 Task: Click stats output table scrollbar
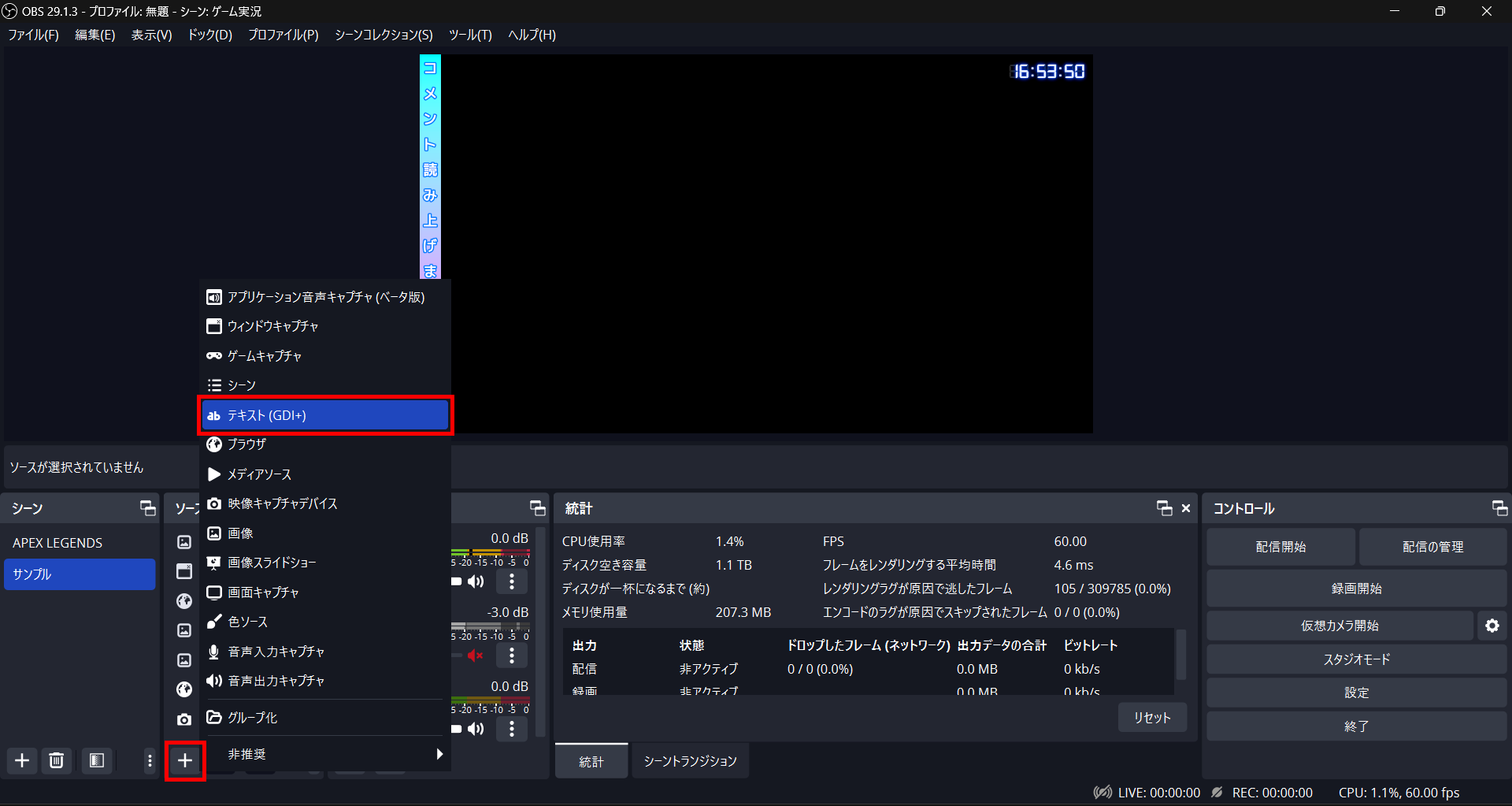1181,654
